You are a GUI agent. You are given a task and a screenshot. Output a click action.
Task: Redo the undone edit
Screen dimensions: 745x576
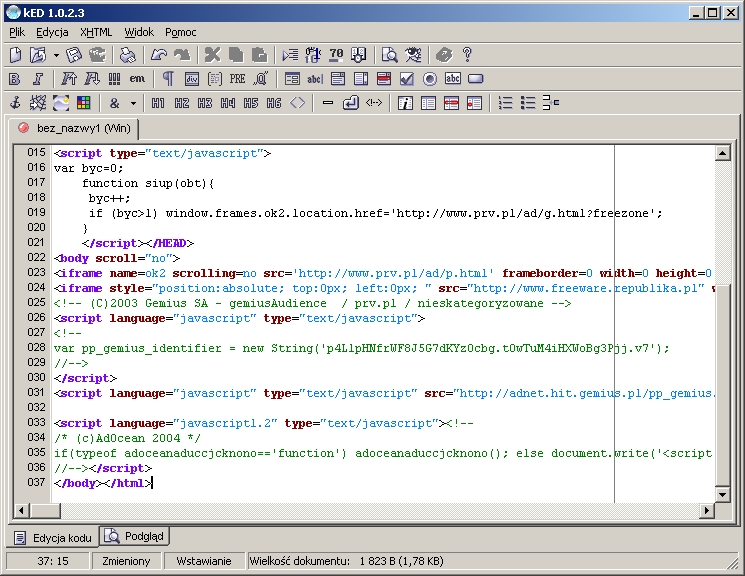pyautogui.click(x=181, y=55)
